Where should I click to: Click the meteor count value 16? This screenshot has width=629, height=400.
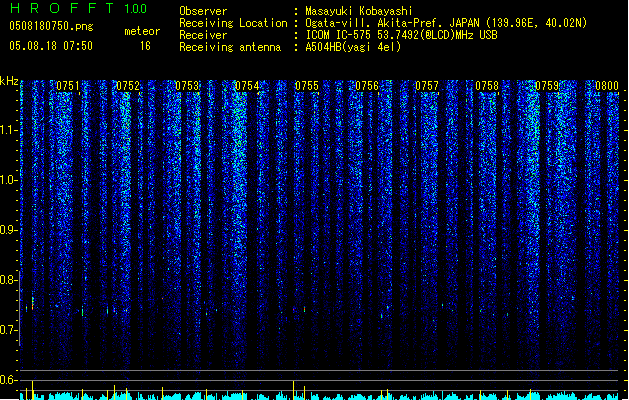click(x=145, y=46)
